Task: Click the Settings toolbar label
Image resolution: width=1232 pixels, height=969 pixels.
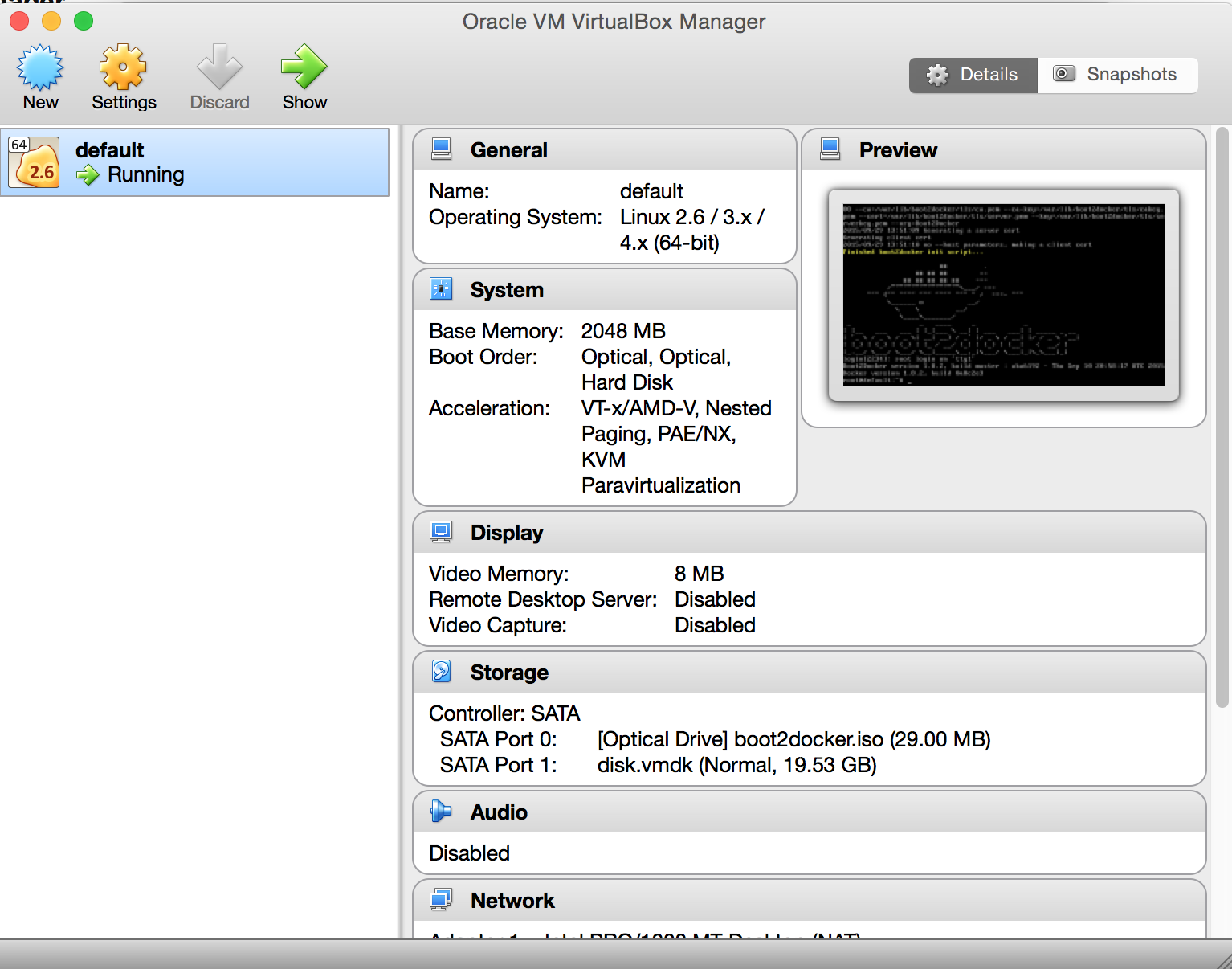Action: [124, 103]
